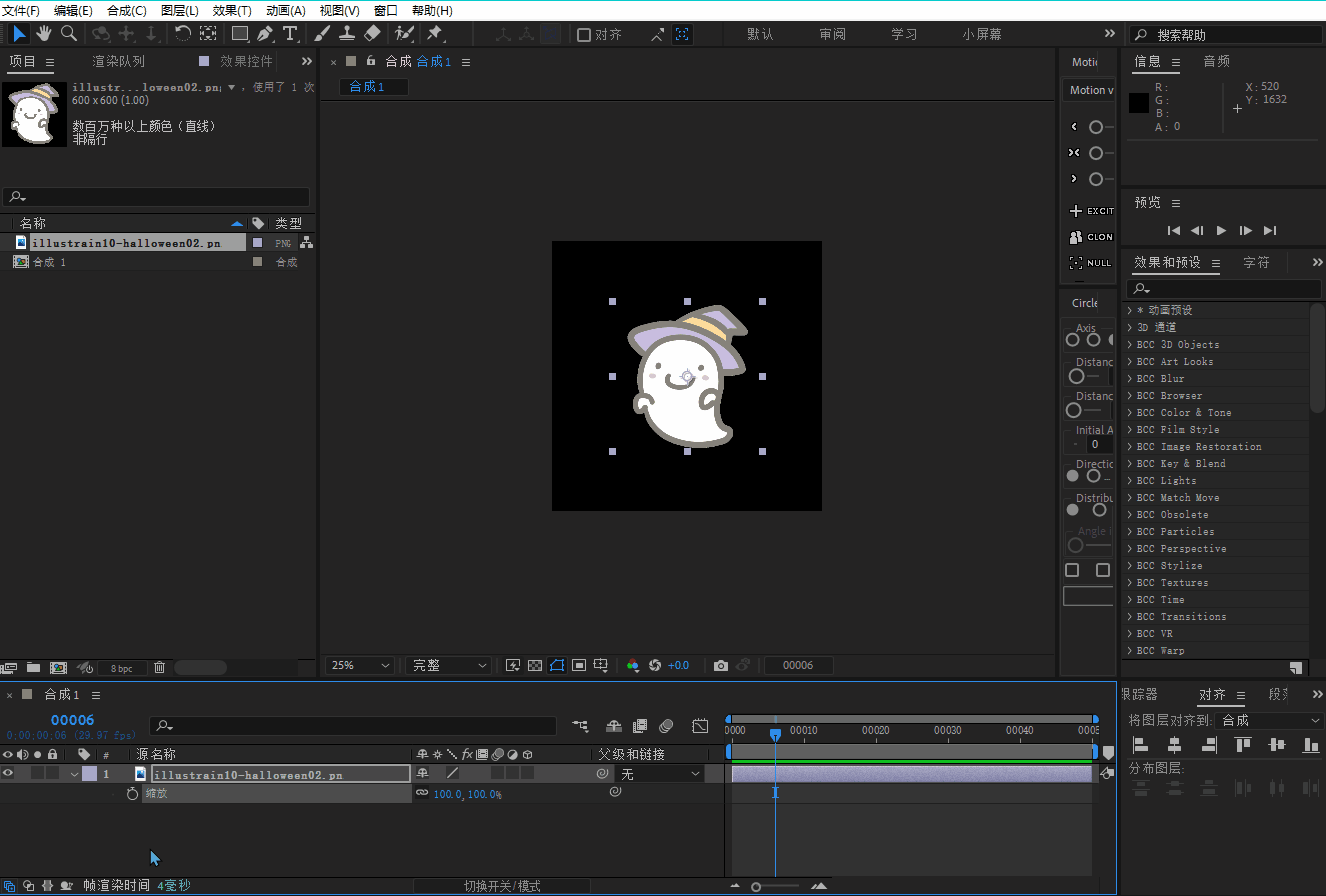
Task: Select the Zoom magnifier tool
Action: (69, 34)
